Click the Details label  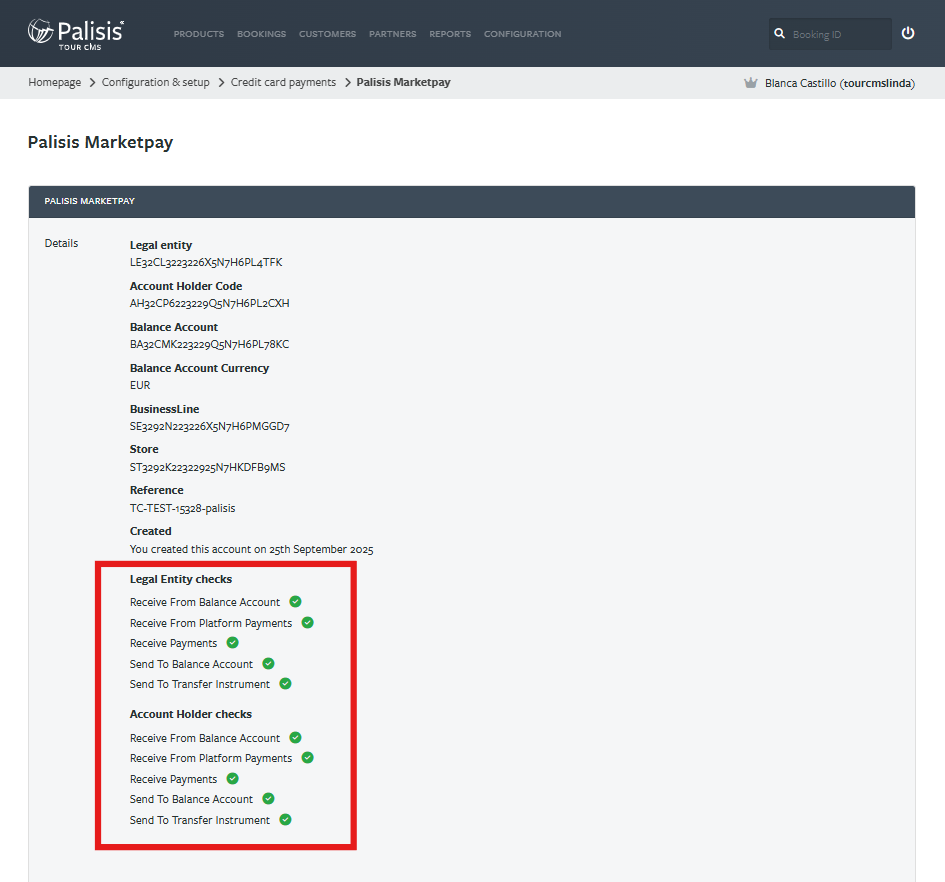(x=61, y=244)
